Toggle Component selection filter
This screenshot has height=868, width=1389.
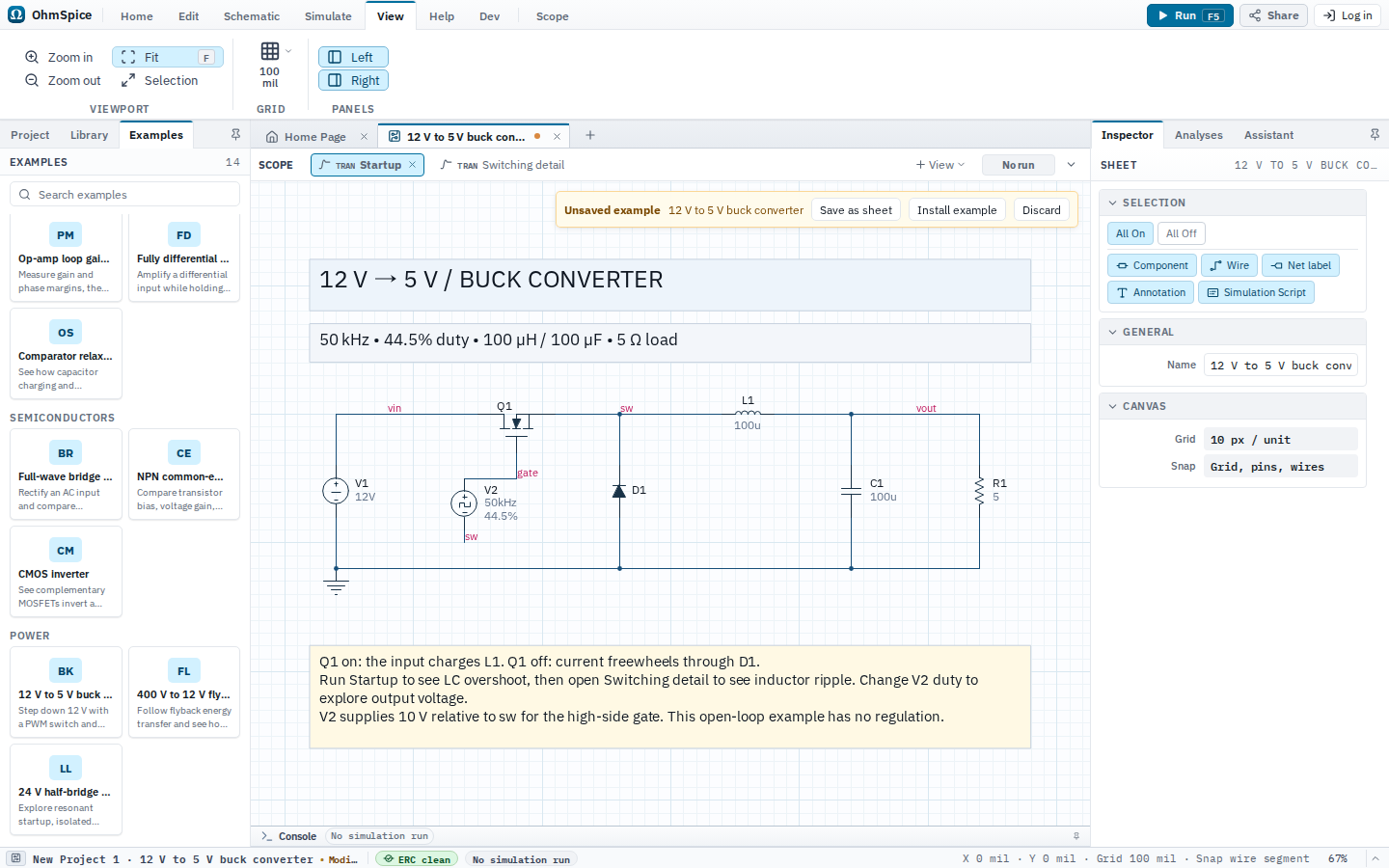[x=1152, y=265]
